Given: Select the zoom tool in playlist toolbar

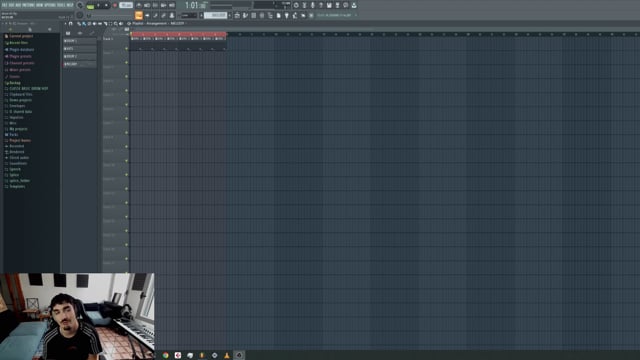Looking at the screenshot, I should click(x=116, y=24).
